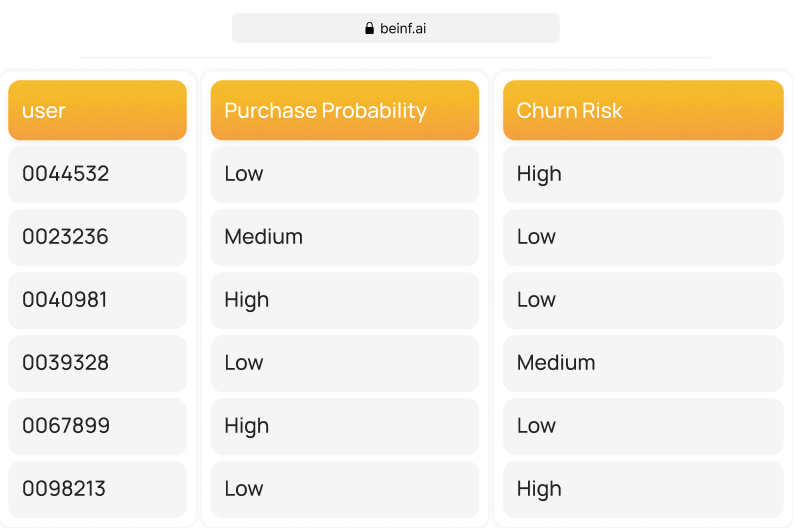
Task: Click High churn risk for user 0098213
Action: (643, 489)
